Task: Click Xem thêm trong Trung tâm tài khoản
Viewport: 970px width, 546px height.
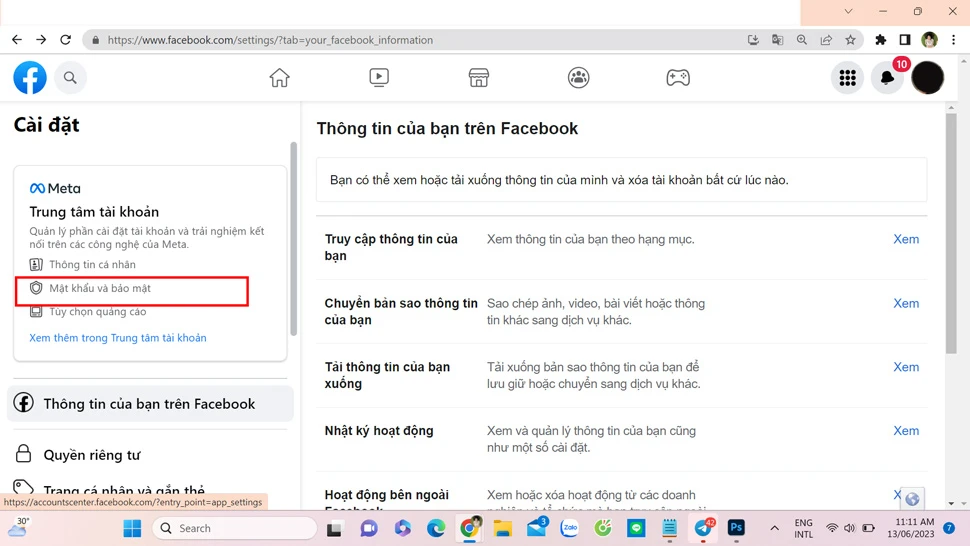Action: [118, 338]
